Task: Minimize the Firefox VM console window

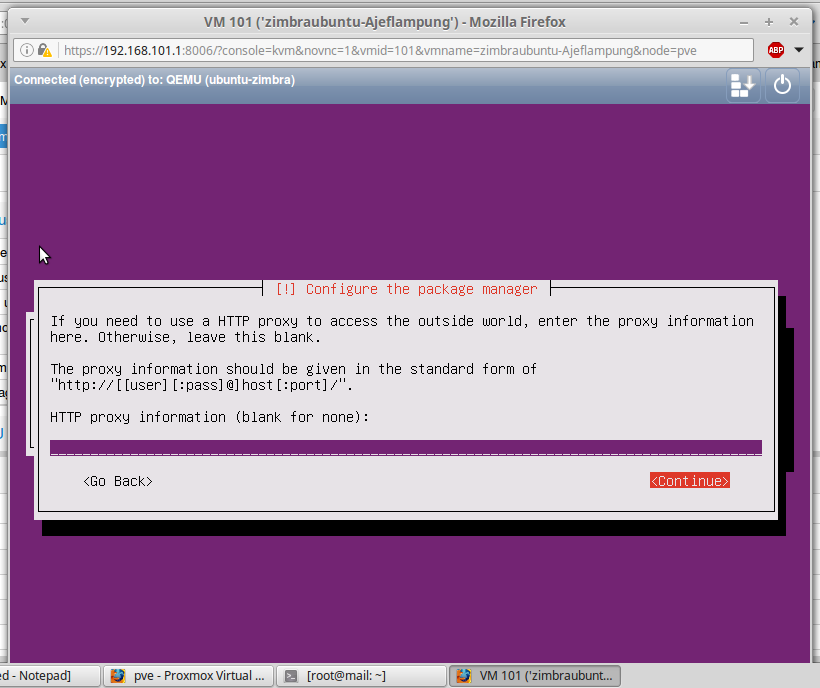Action: point(744,22)
